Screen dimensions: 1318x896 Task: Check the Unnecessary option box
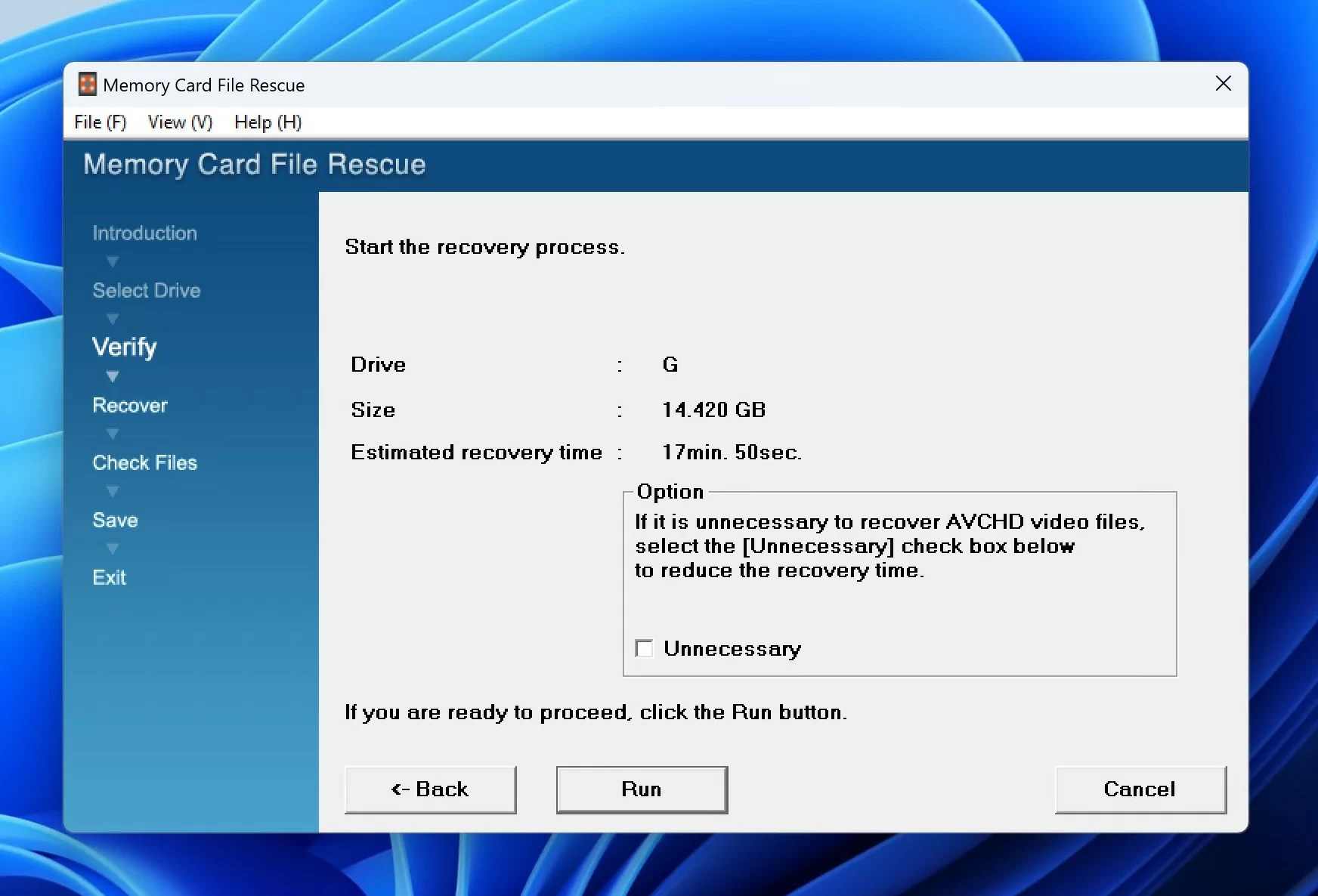click(x=643, y=648)
